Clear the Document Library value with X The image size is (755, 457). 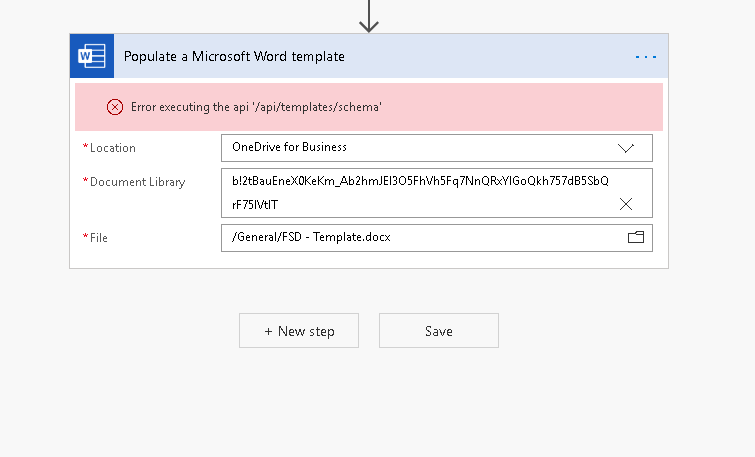[x=625, y=204]
